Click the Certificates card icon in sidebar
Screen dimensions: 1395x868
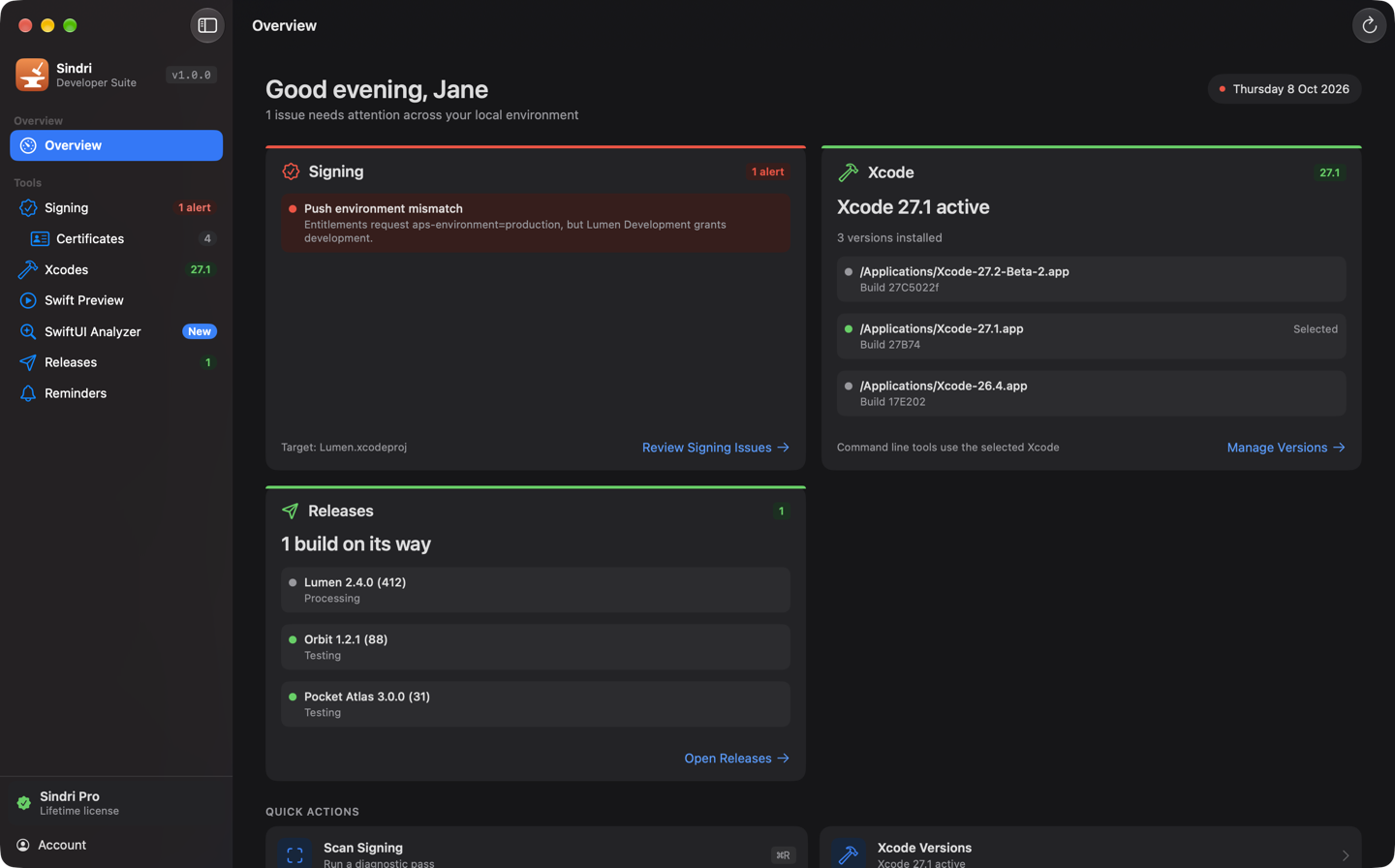point(40,238)
